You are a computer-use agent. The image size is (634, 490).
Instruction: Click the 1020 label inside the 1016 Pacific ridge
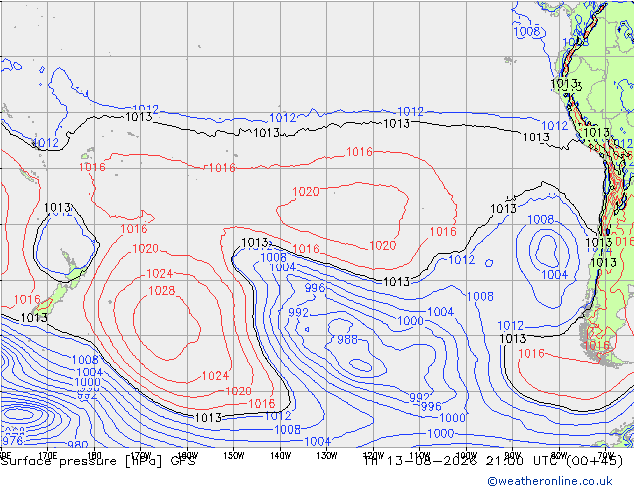click(306, 191)
